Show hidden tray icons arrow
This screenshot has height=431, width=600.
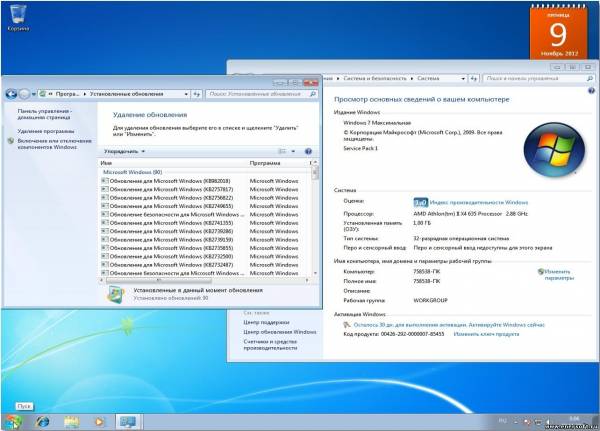tap(516, 421)
